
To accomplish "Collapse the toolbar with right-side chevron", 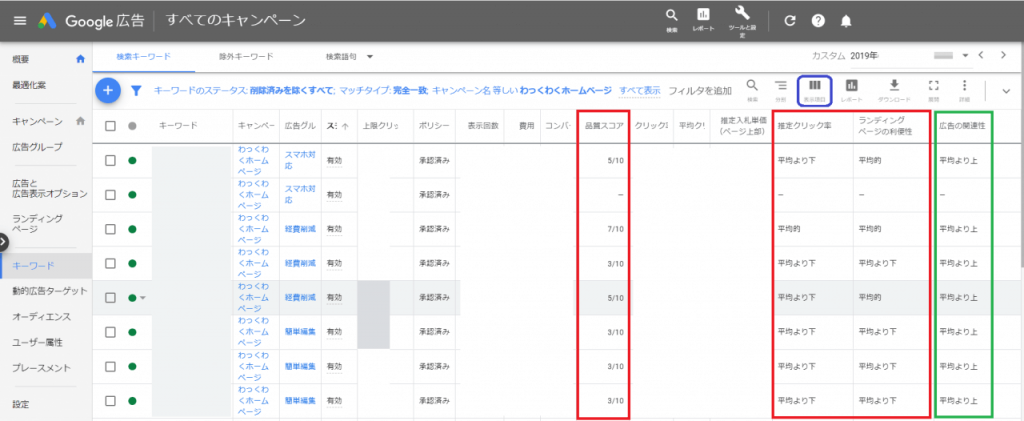I will tap(1006, 91).
